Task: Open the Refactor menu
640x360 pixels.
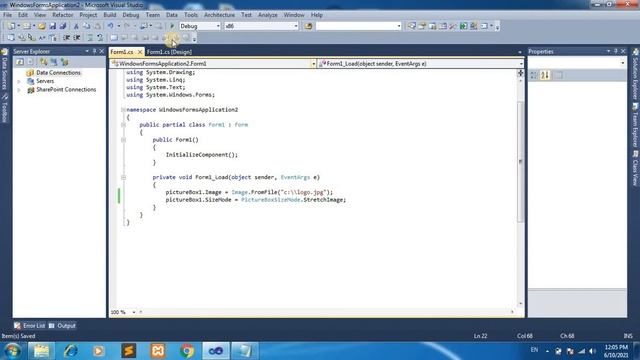Action: tap(62, 15)
